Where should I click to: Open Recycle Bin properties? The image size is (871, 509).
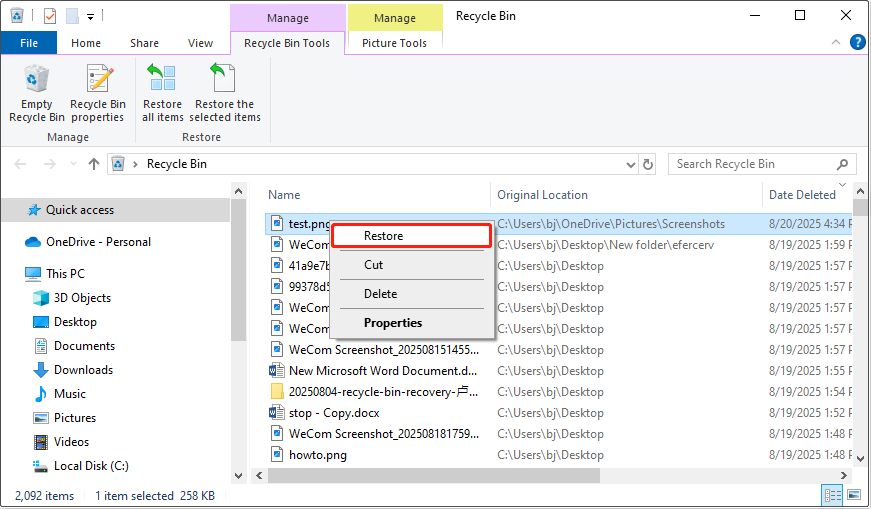(98, 93)
